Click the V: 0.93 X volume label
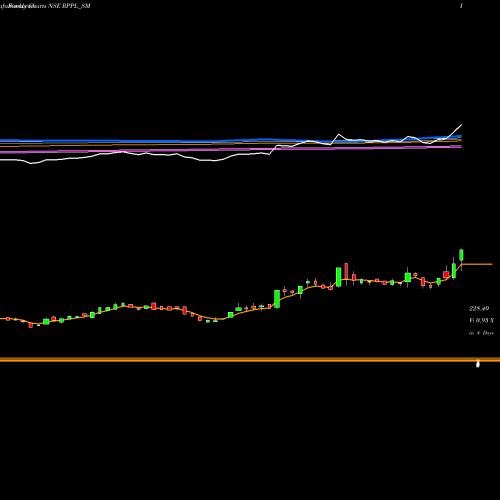The image size is (500, 500). (481, 320)
